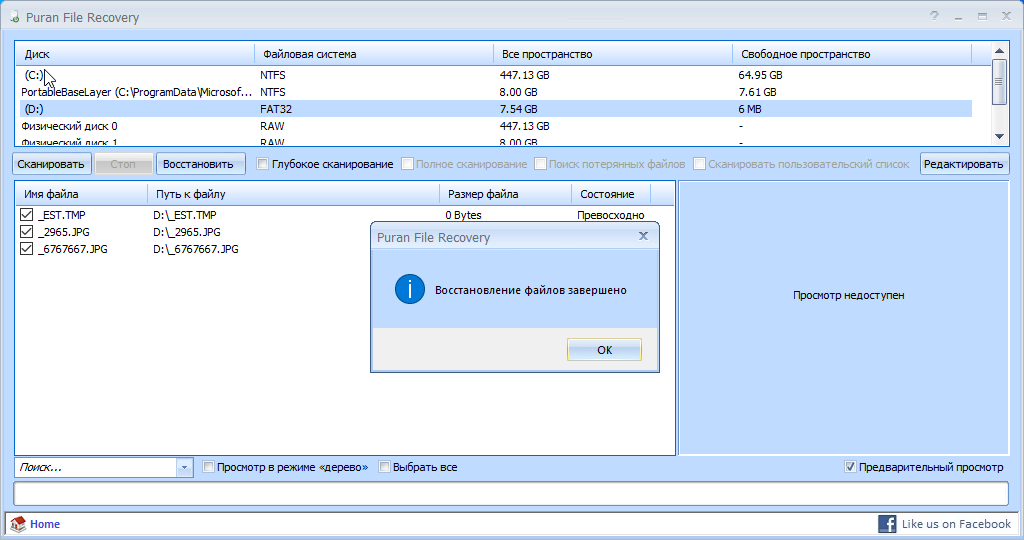This screenshot has width=1024, height=540.
Task: Open Like us on Facebook link
Action: tap(956, 524)
